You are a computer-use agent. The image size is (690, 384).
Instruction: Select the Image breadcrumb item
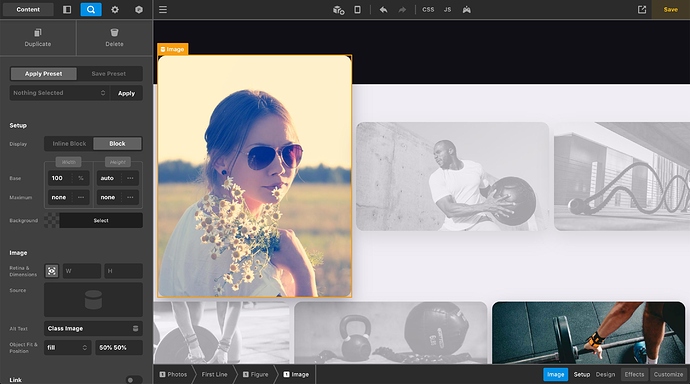pos(296,374)
